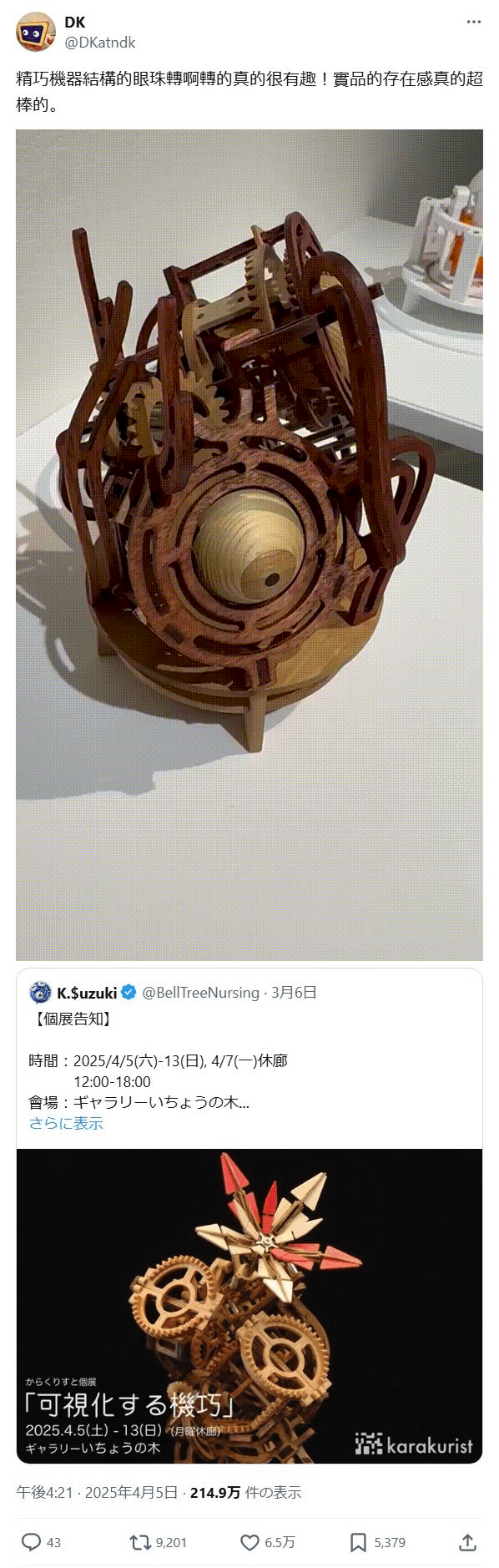
Task: Expand quoted post with さらに表示
Action: 66,1123
